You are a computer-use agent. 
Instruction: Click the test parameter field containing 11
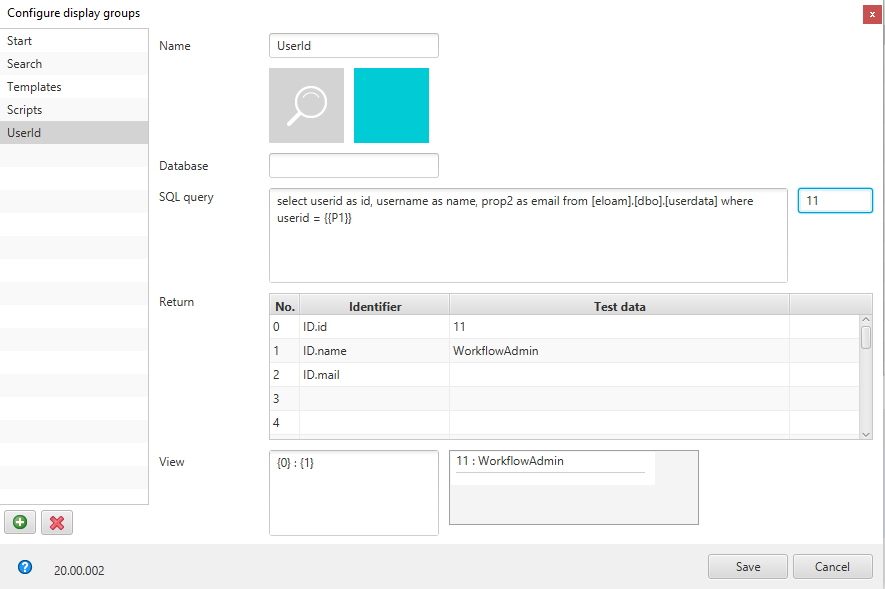[x=835, y=201]
